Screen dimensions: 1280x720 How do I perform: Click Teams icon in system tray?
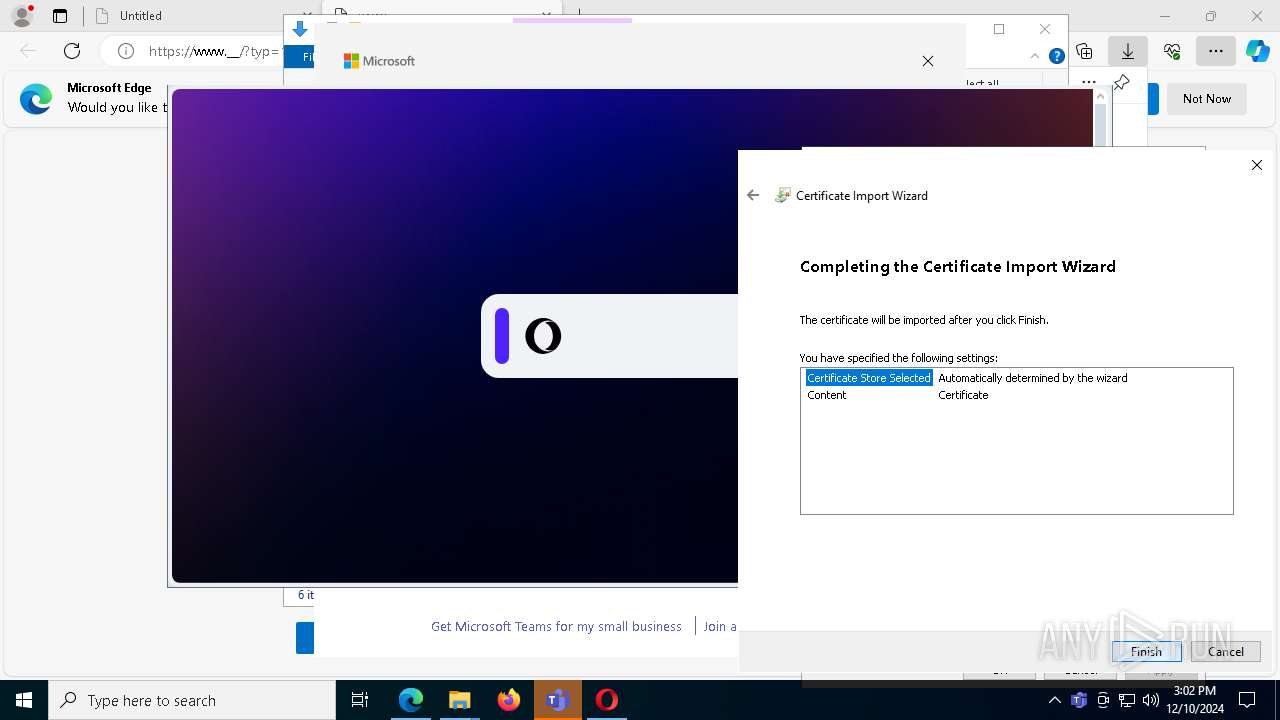pos(1079,700)
